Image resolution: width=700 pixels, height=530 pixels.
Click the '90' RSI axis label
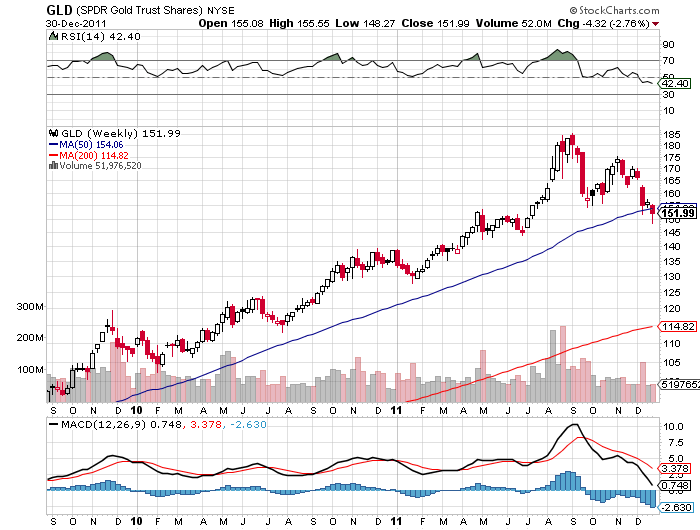tap(668, 45)
